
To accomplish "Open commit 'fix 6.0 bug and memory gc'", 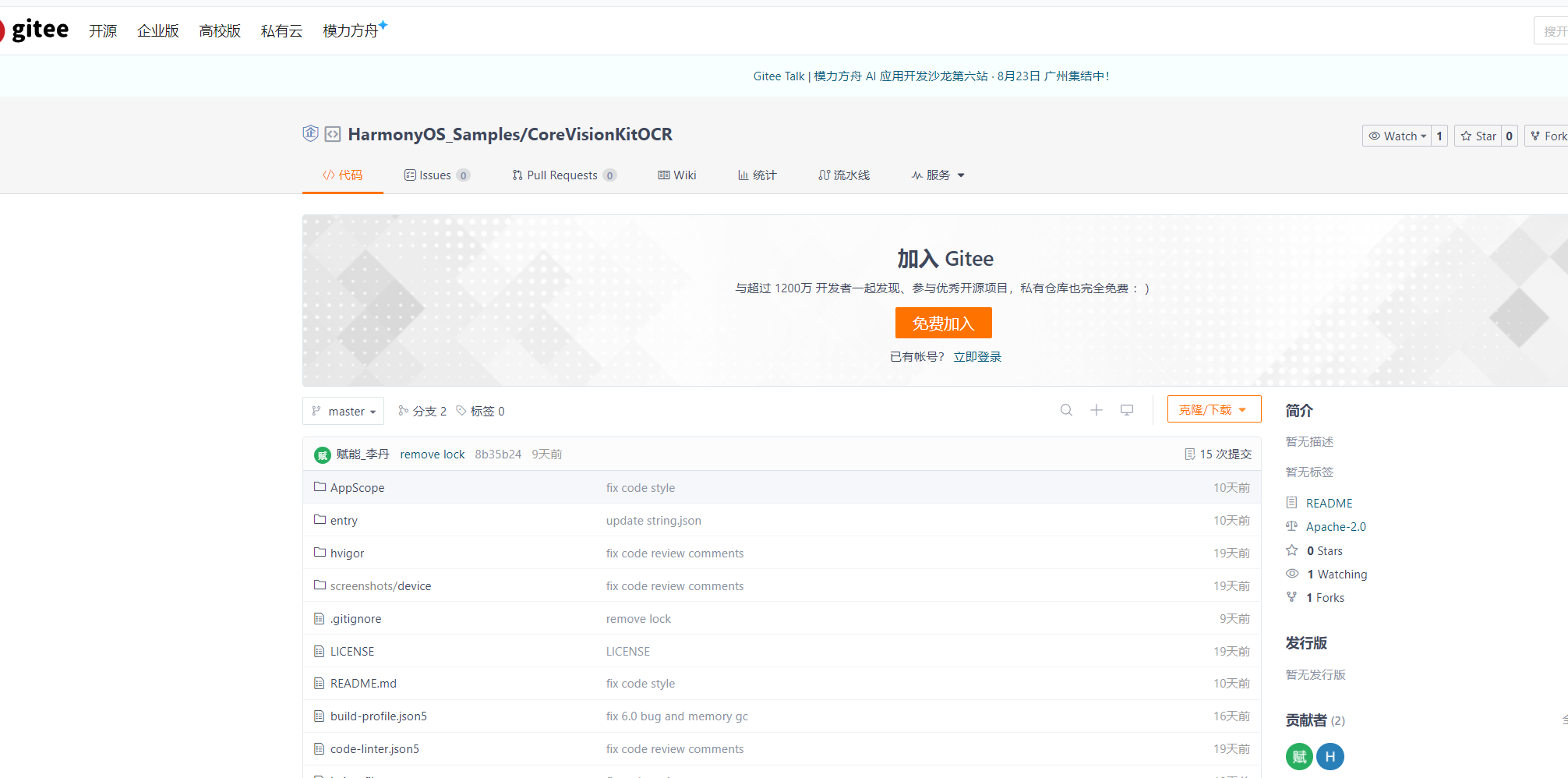I will (x=676, y=716).
